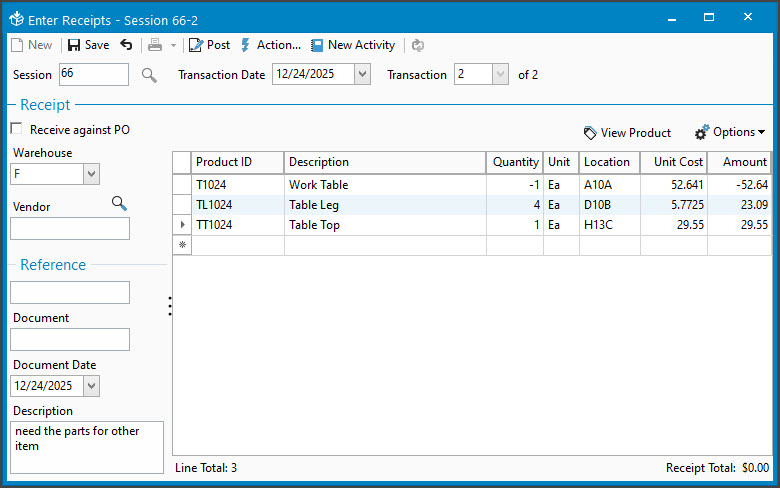
Task: Click the printer icon in toolbar
Action: [155, 45]
